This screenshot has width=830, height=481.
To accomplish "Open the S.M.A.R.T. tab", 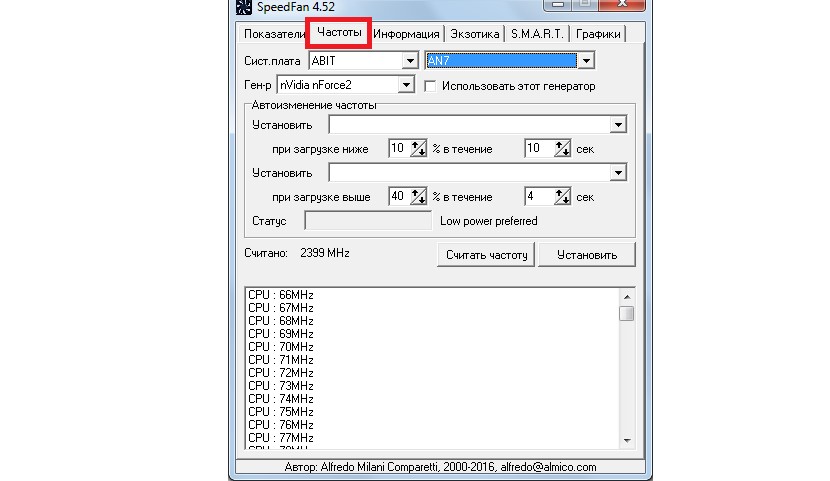I will point(537,34).
